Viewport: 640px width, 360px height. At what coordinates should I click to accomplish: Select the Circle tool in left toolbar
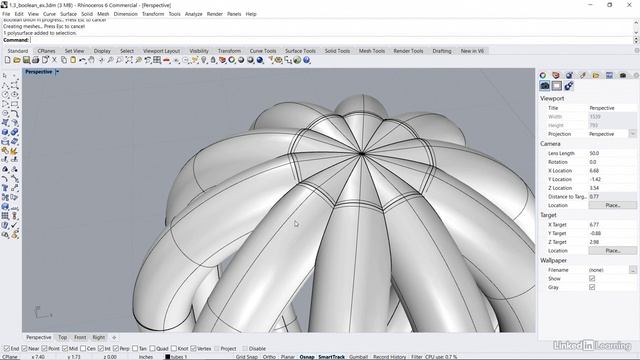pyautogui.click(x=5, y=94)
